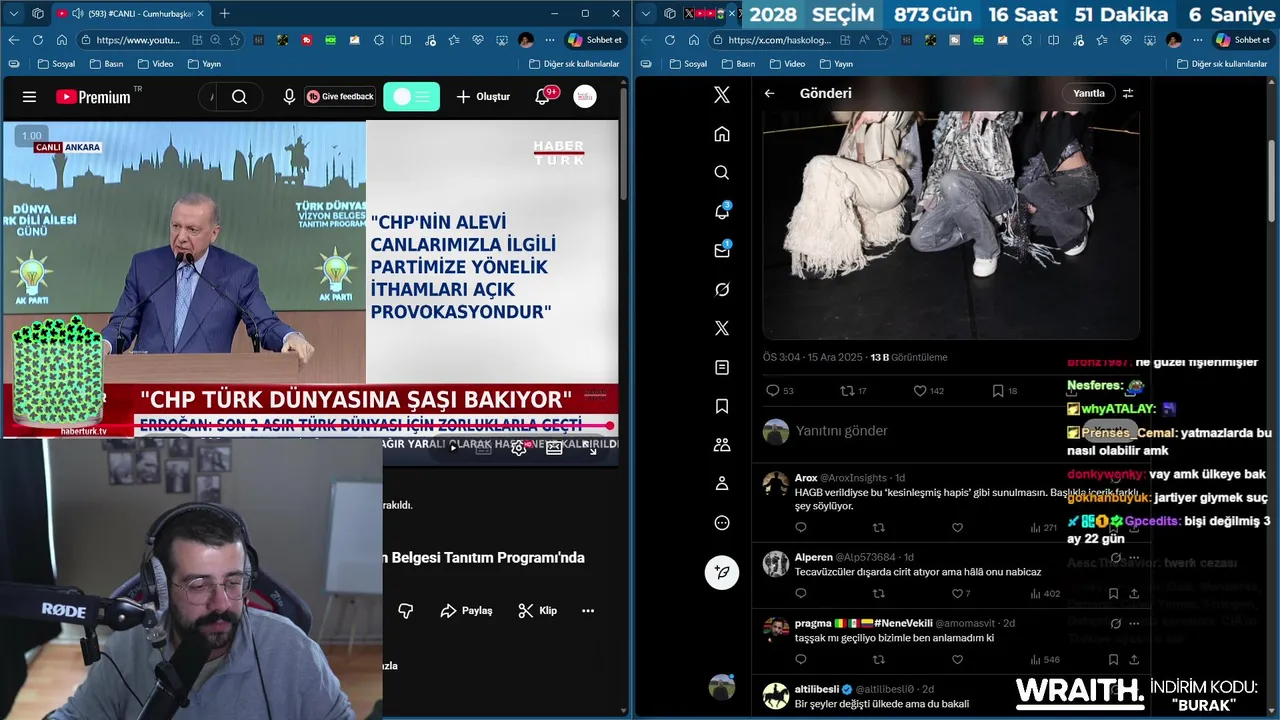
Task: Click the X logo in the sidebar
Action: coord(721,95)
